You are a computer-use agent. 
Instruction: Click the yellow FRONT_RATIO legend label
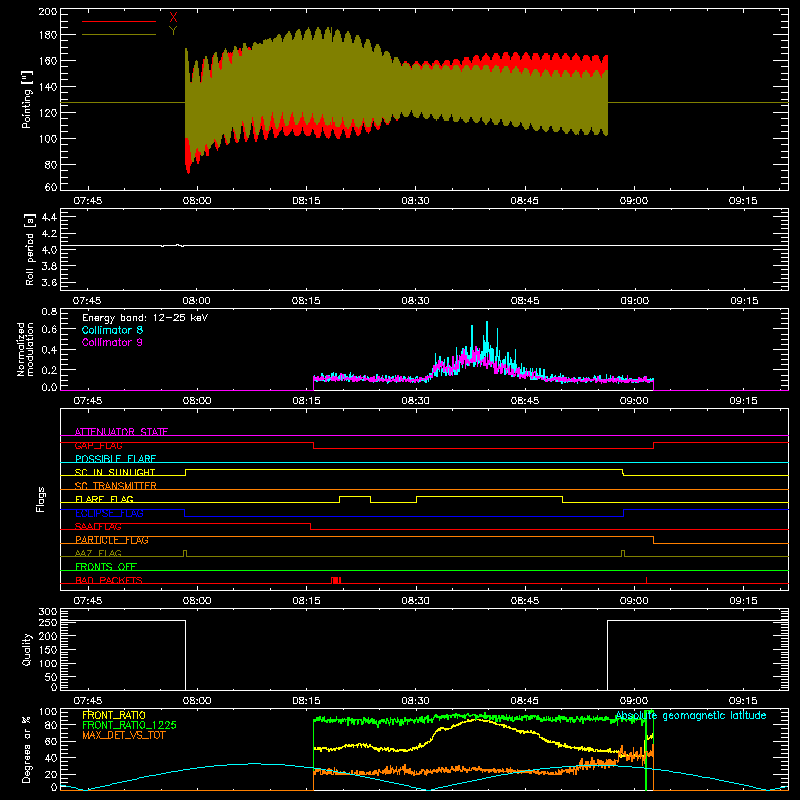[114, 715]
